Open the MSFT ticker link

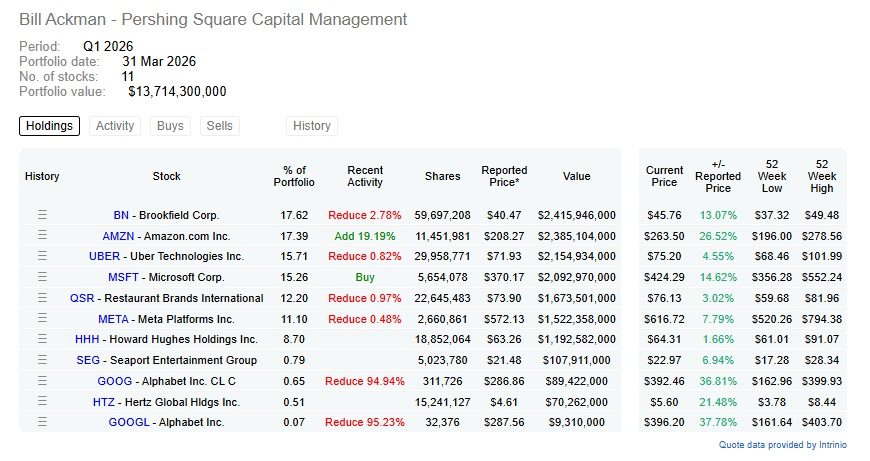pos(124,277)
